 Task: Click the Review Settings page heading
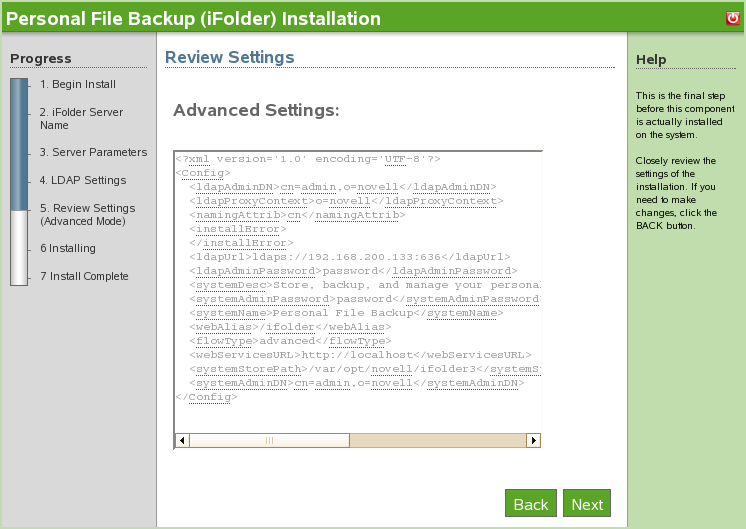tap(230, 57)
